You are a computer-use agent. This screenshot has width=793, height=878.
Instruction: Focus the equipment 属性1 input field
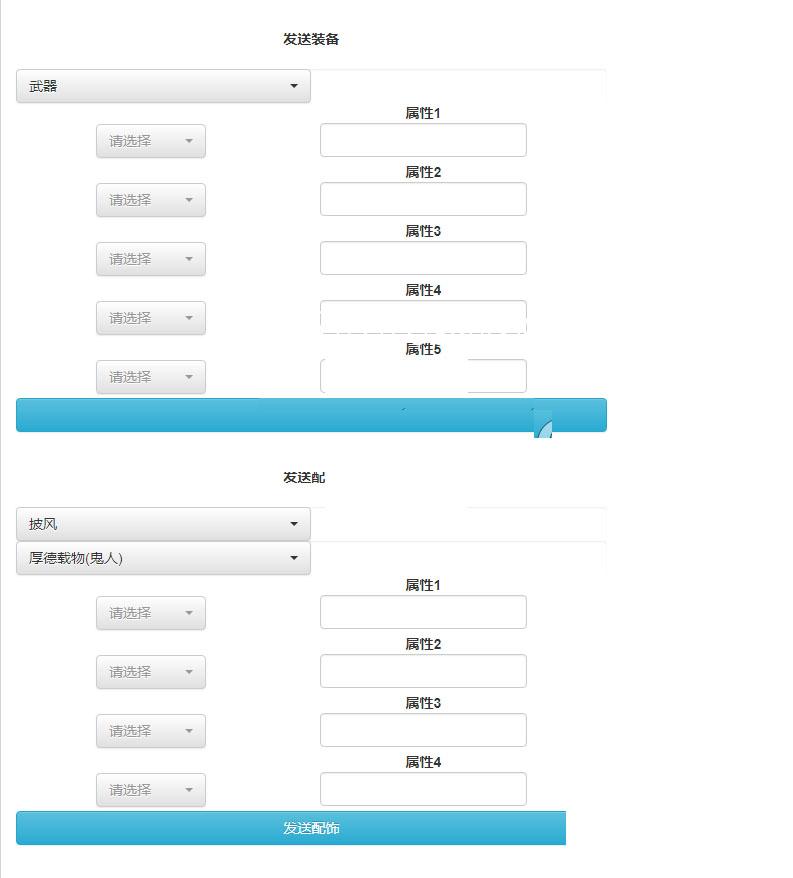(423, 141)
